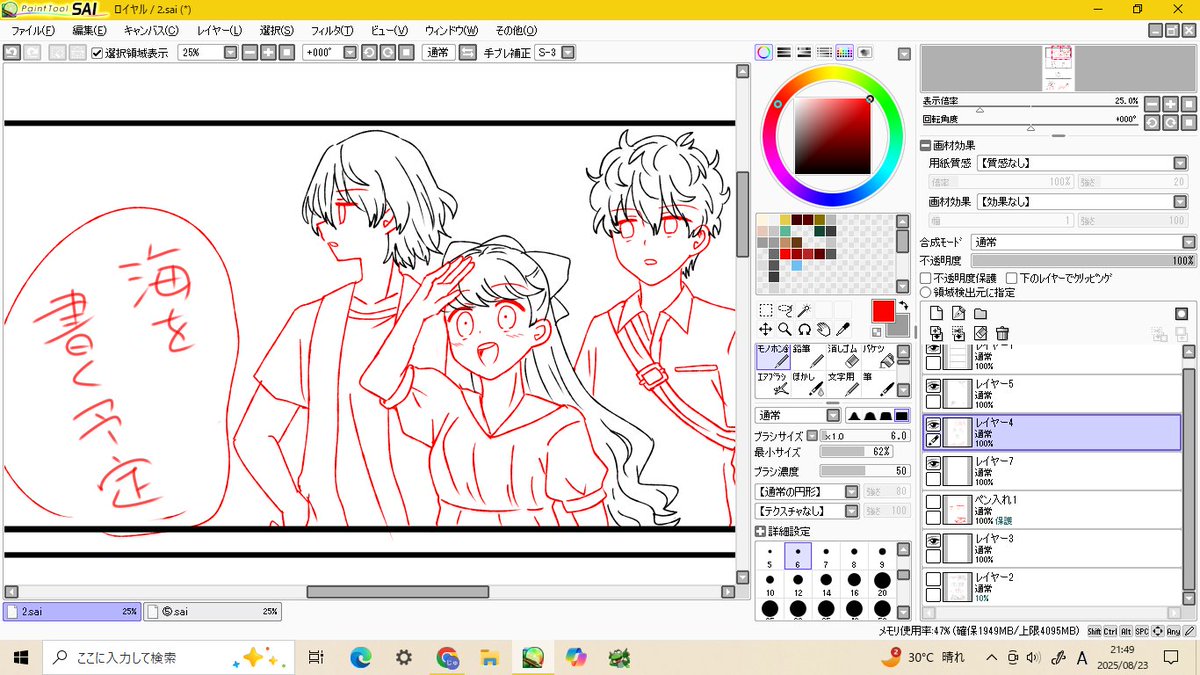The height and width of the screenshot is (675, 1200).
Task: Open the 編集 menu
Action: coord(89,31)
